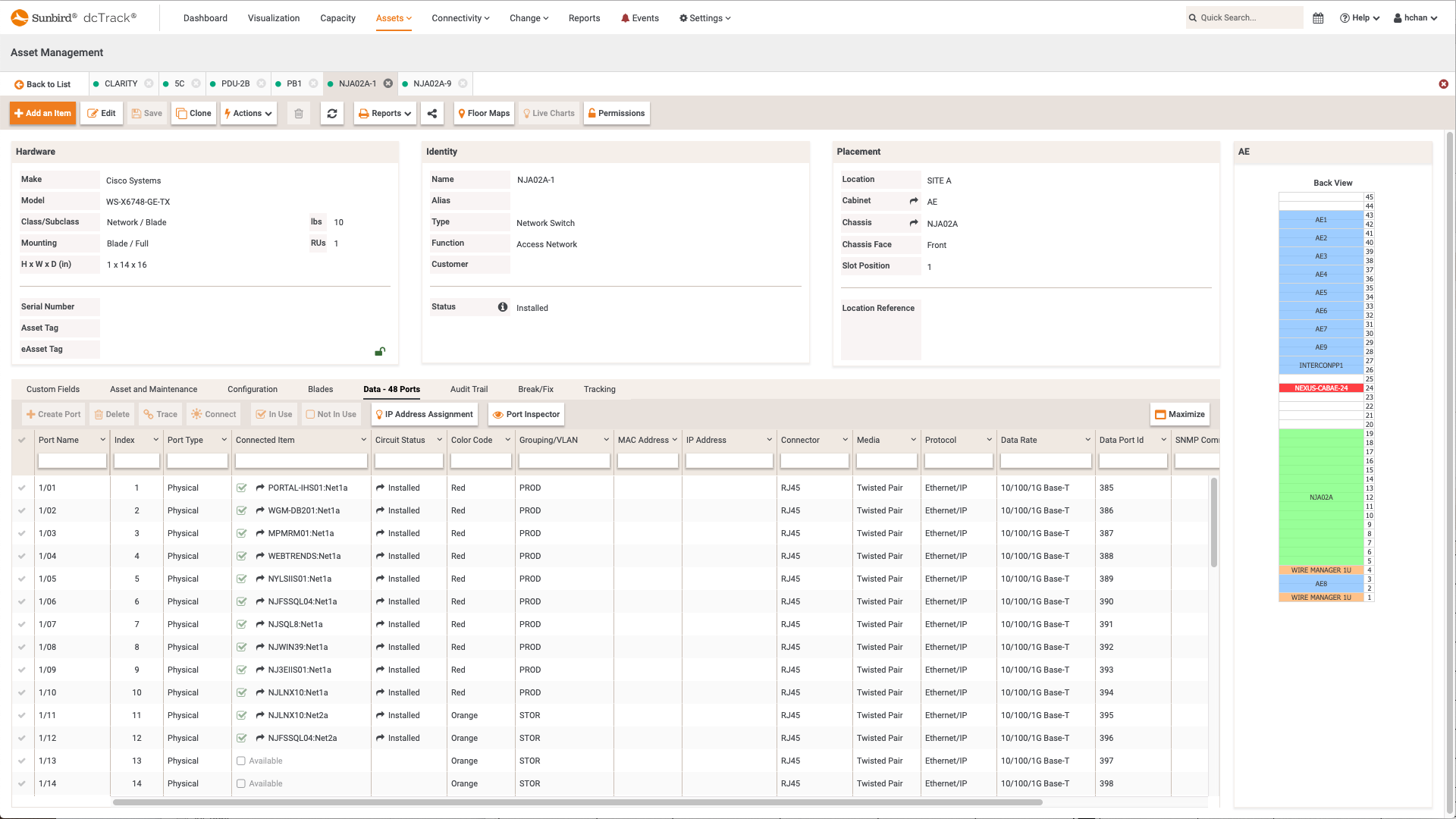Enable the In Use filter toggle
The height and width of the screenshot is (819, 1456).
coord(274,414)
